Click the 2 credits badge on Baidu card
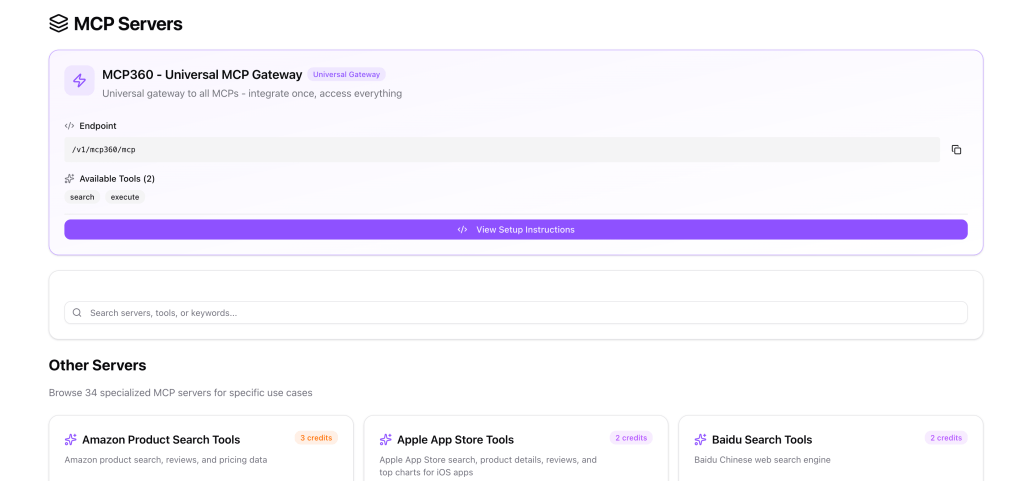 (x=945, y=438)
